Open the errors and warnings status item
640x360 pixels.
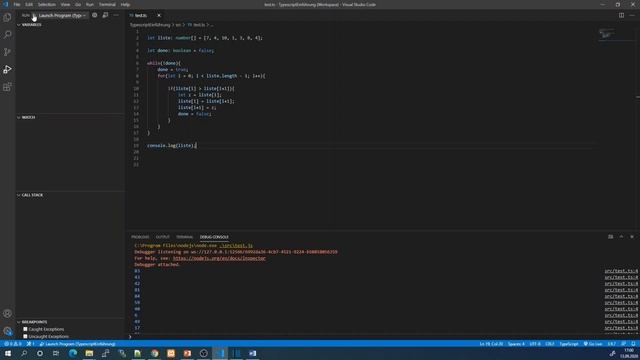[x=13, y=344]
